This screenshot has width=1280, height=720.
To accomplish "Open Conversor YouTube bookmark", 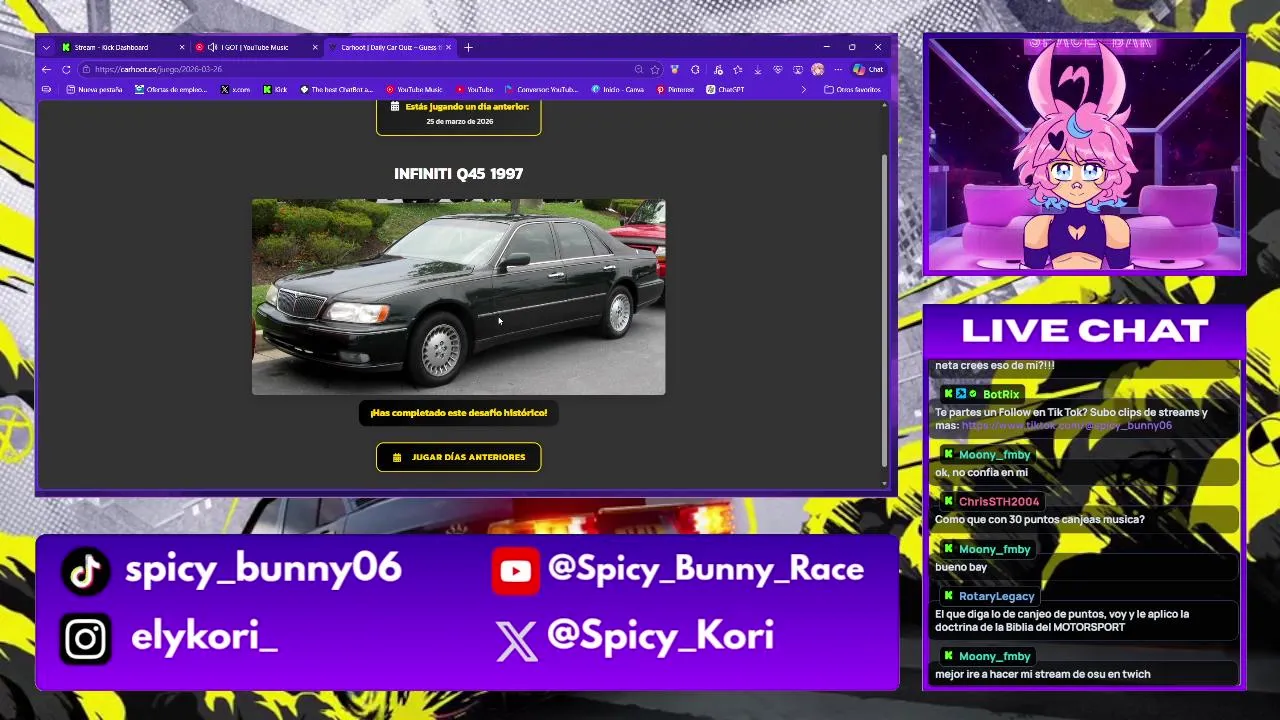I will (x=541, y=89).
